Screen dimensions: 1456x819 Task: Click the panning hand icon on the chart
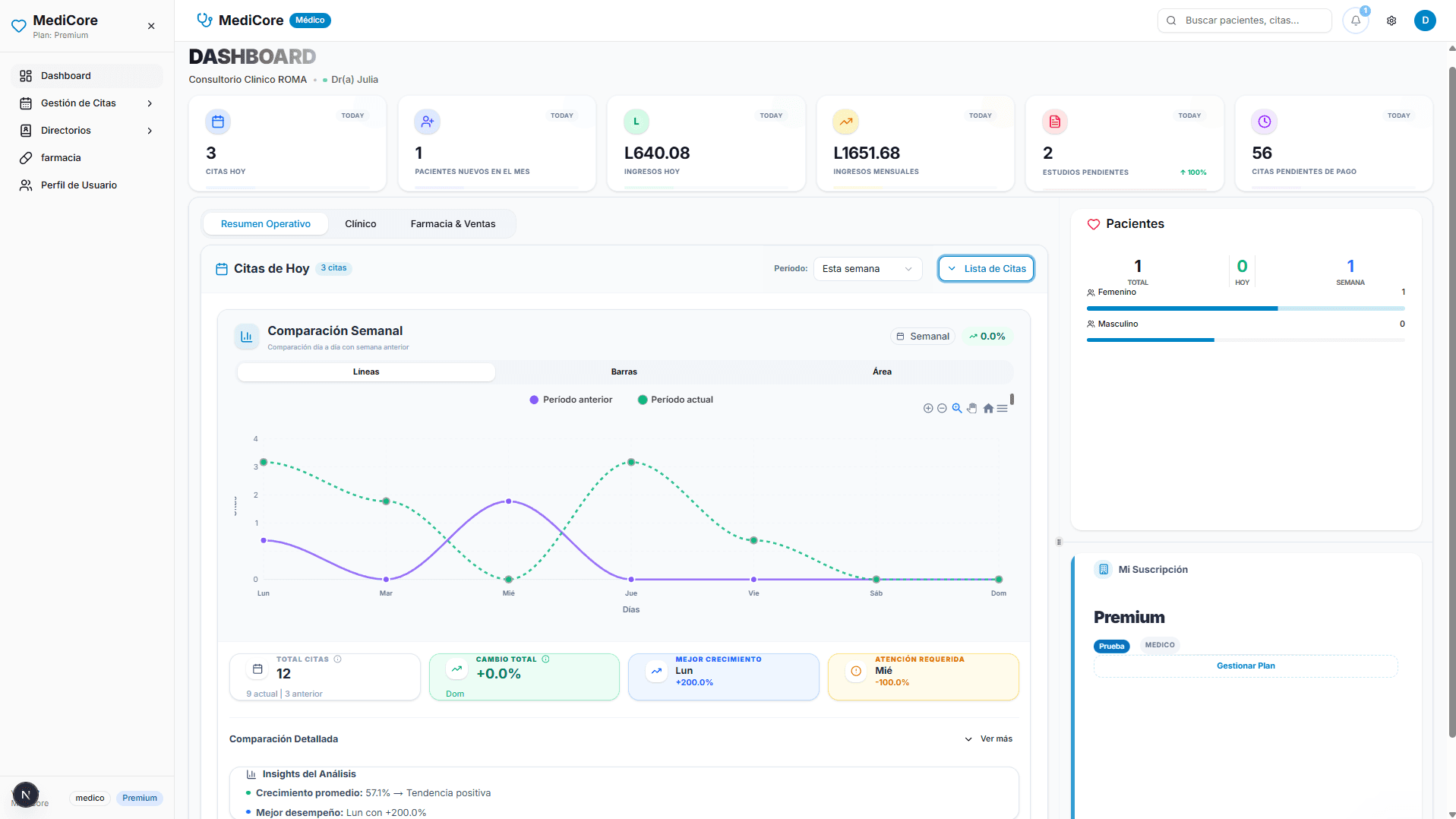tap(972, 408)
